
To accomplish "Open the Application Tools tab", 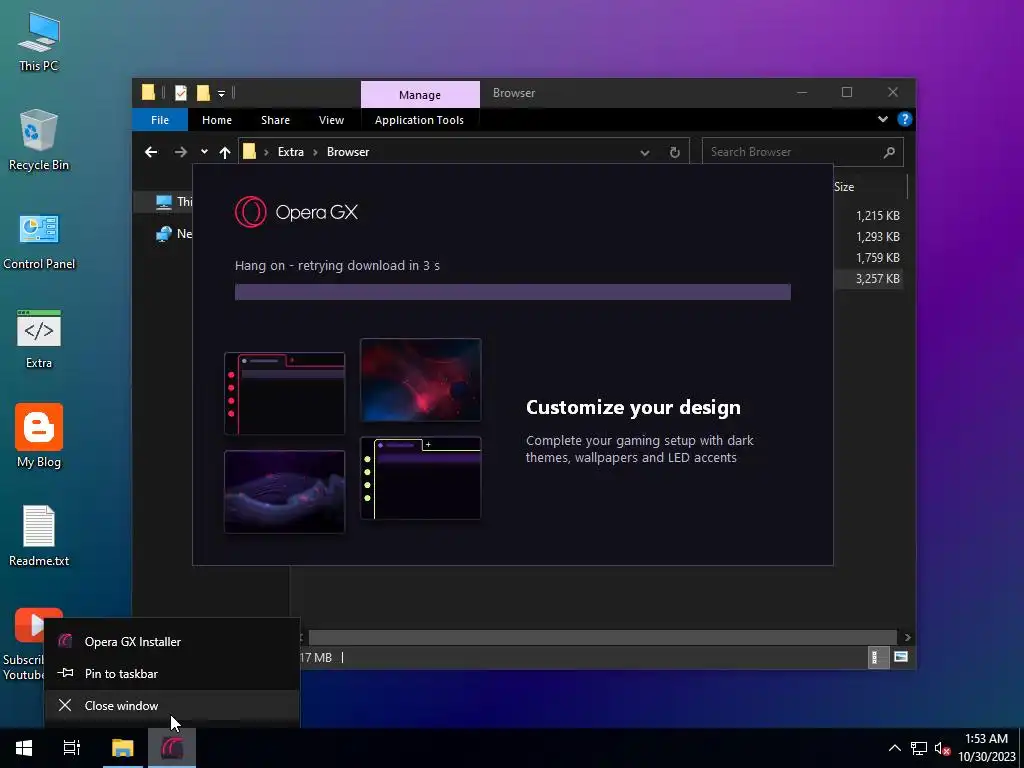I will pyautogui.click(x=419, y=120).
